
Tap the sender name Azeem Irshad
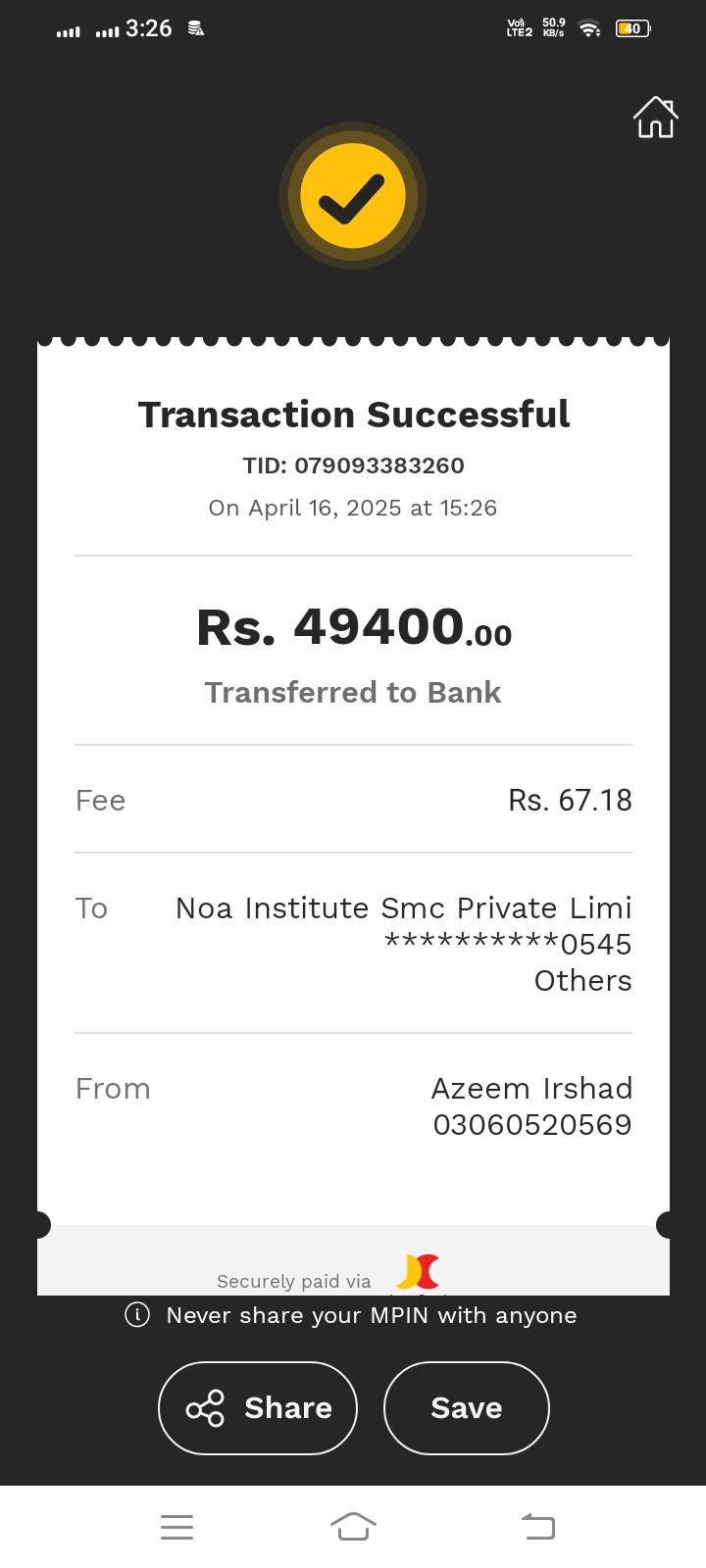[x=531, y=1089]
